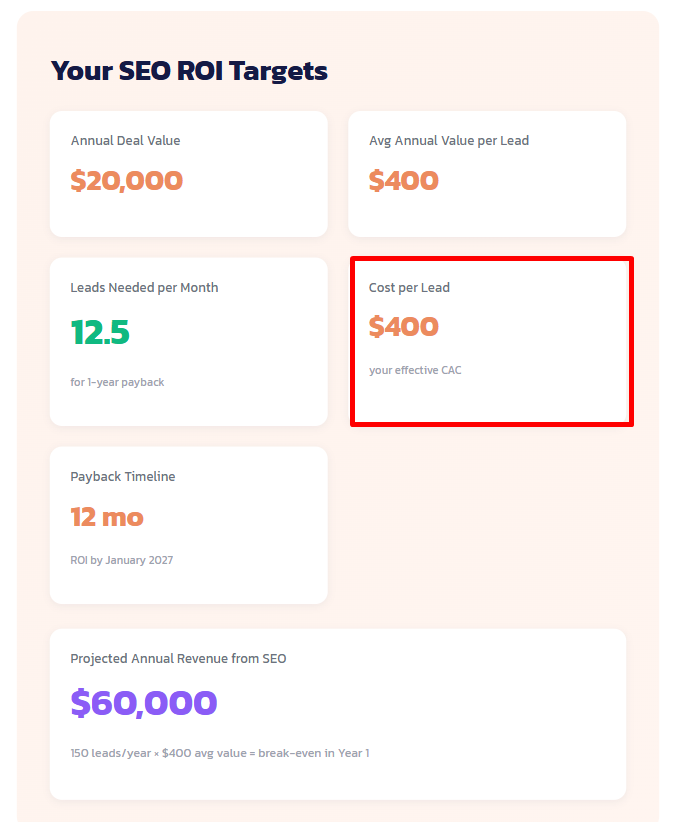Select the $60,000 projected revenue figure
This screenshot has width=681, height=822.
(144, 703)
